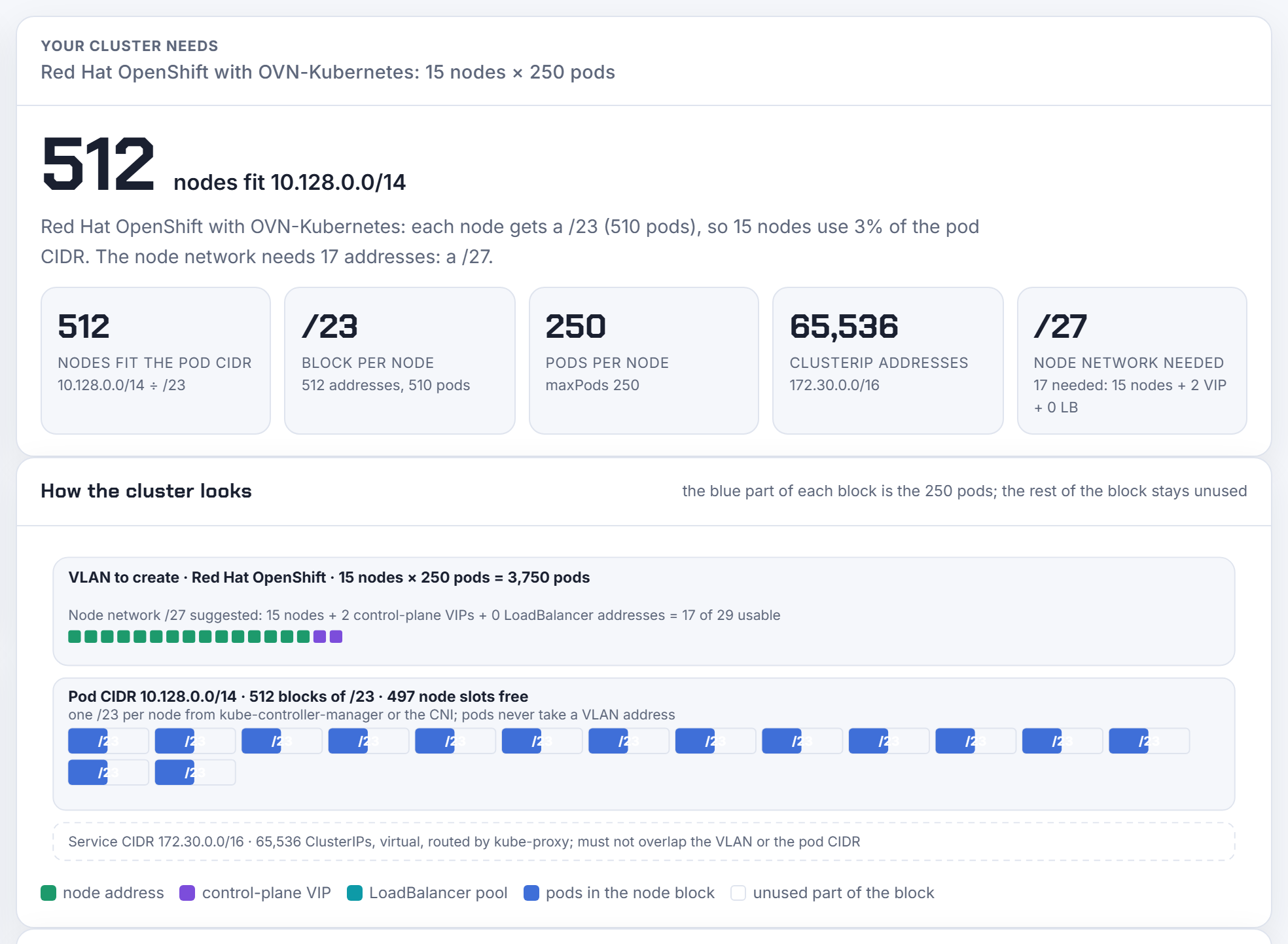This screenshot has height=944, width=1288.
Task: Select the 'node address' legend label
Action: click(x=113, y=893)
